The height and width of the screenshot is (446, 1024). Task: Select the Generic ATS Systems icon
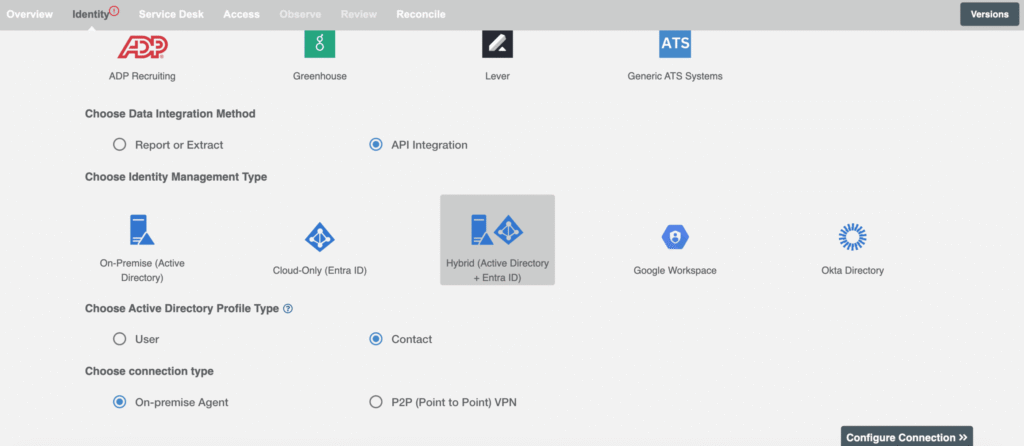point(675,44)
